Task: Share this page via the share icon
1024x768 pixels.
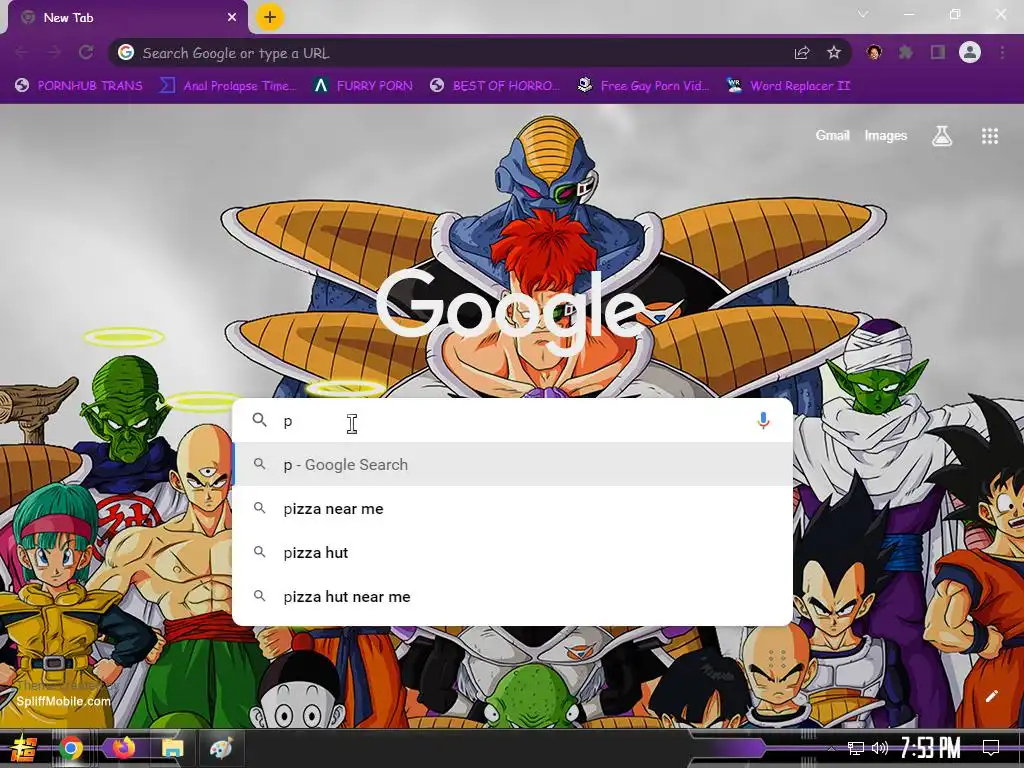Action: [802, 53]
